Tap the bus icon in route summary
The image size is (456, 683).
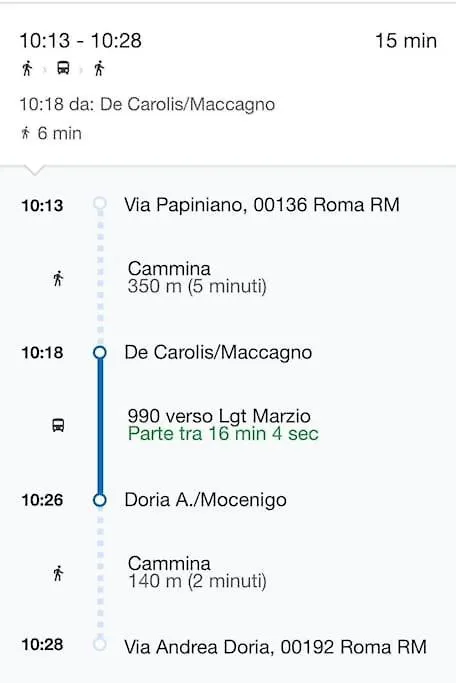(x=63, y=68)
